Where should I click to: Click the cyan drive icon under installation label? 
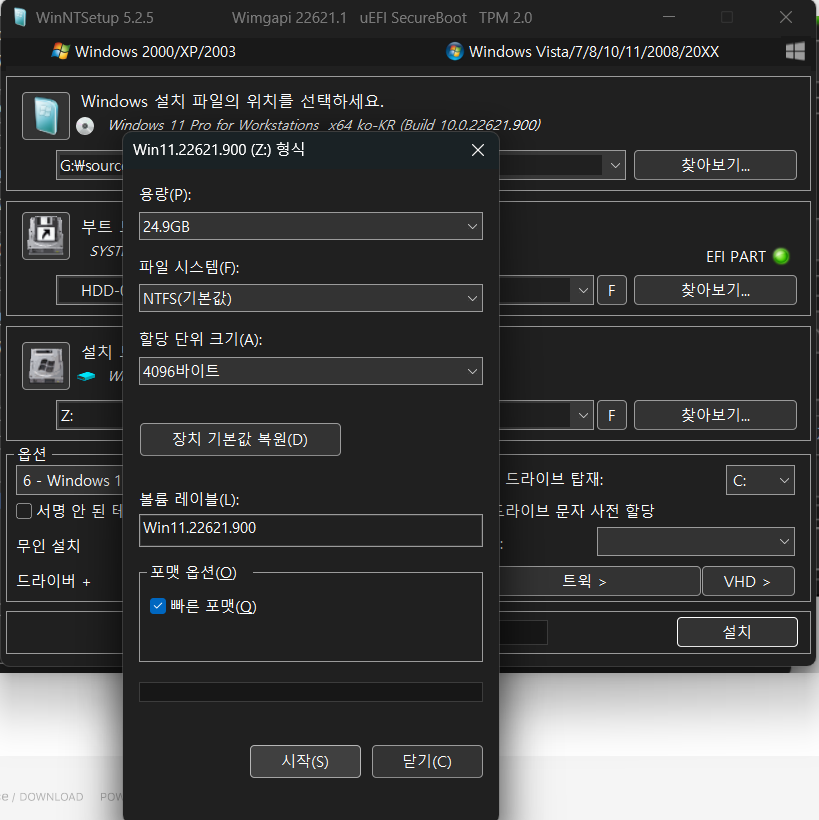pos(86,376)
